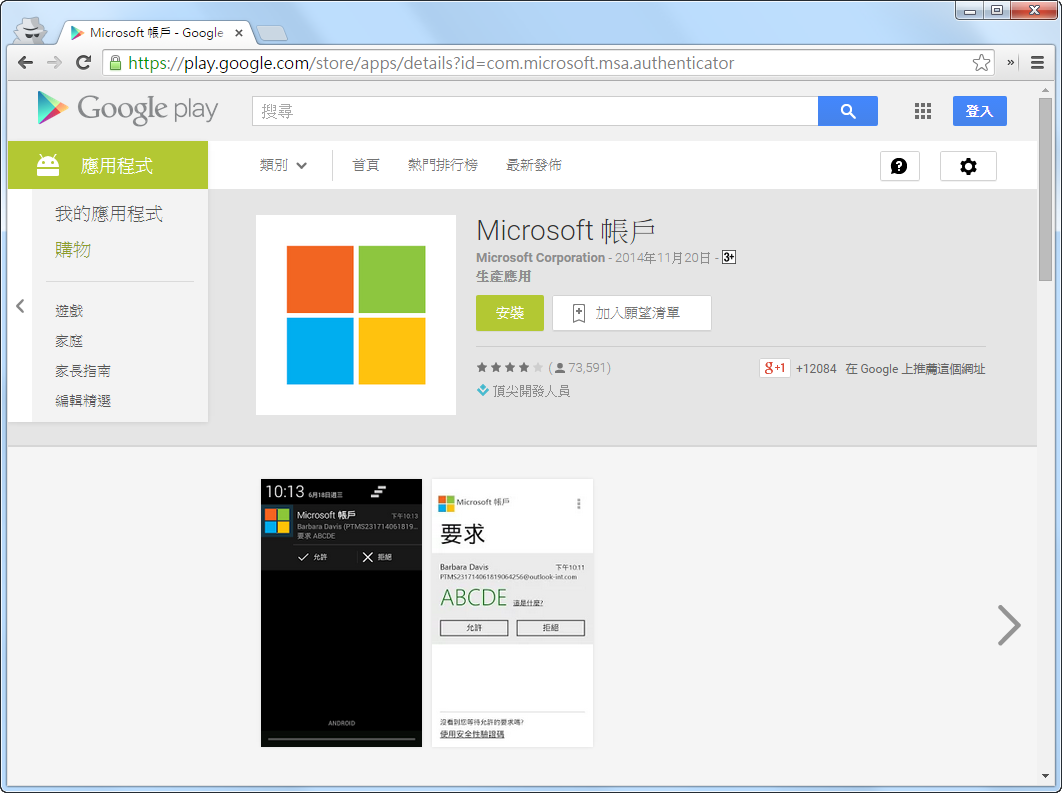Click the top developer diamond badge
Image resolution: width=1062 pixels, height=793 pixels.
point(483,390)
